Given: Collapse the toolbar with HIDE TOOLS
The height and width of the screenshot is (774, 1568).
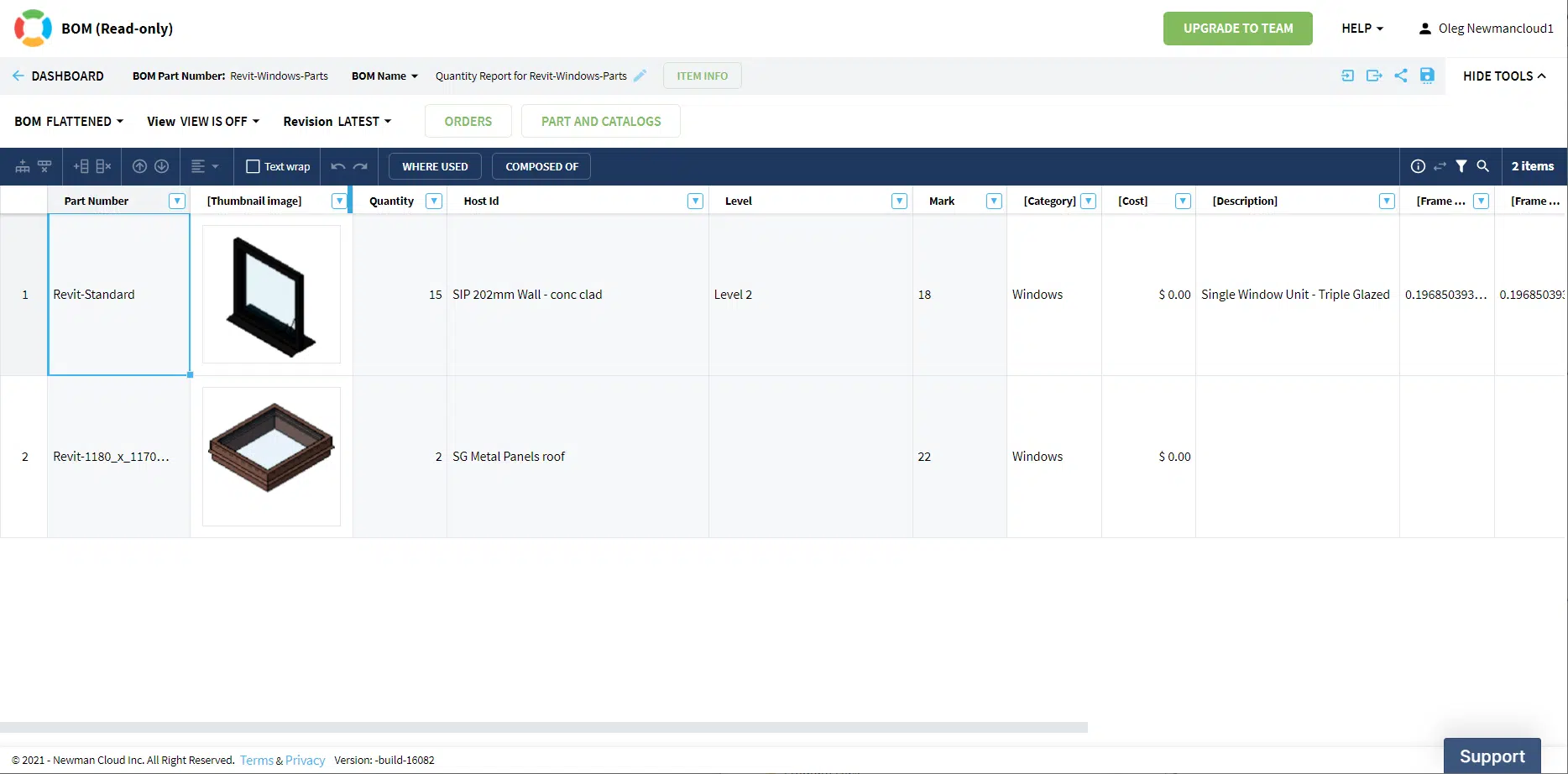Looking at the screenshot, I should tap(1504, 76).
